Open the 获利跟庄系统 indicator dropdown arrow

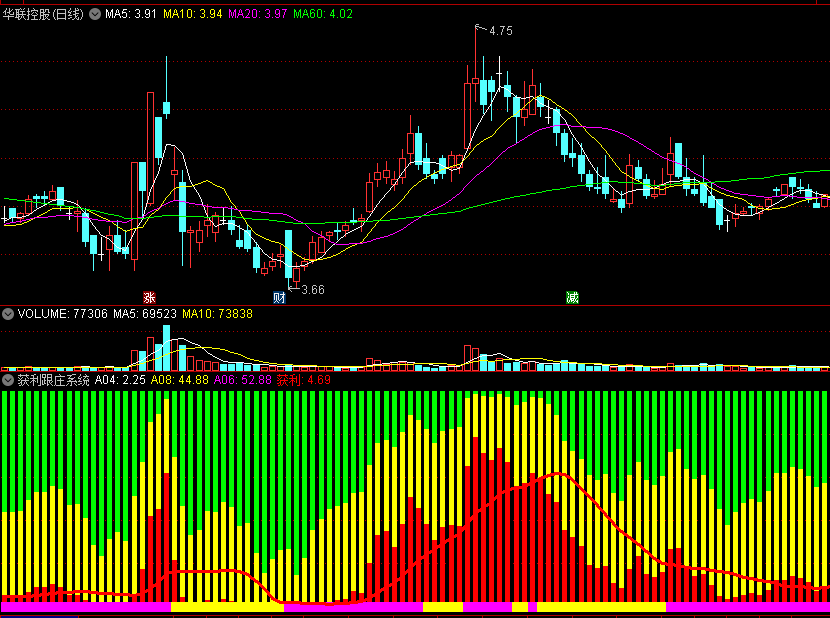coord(8,380)
